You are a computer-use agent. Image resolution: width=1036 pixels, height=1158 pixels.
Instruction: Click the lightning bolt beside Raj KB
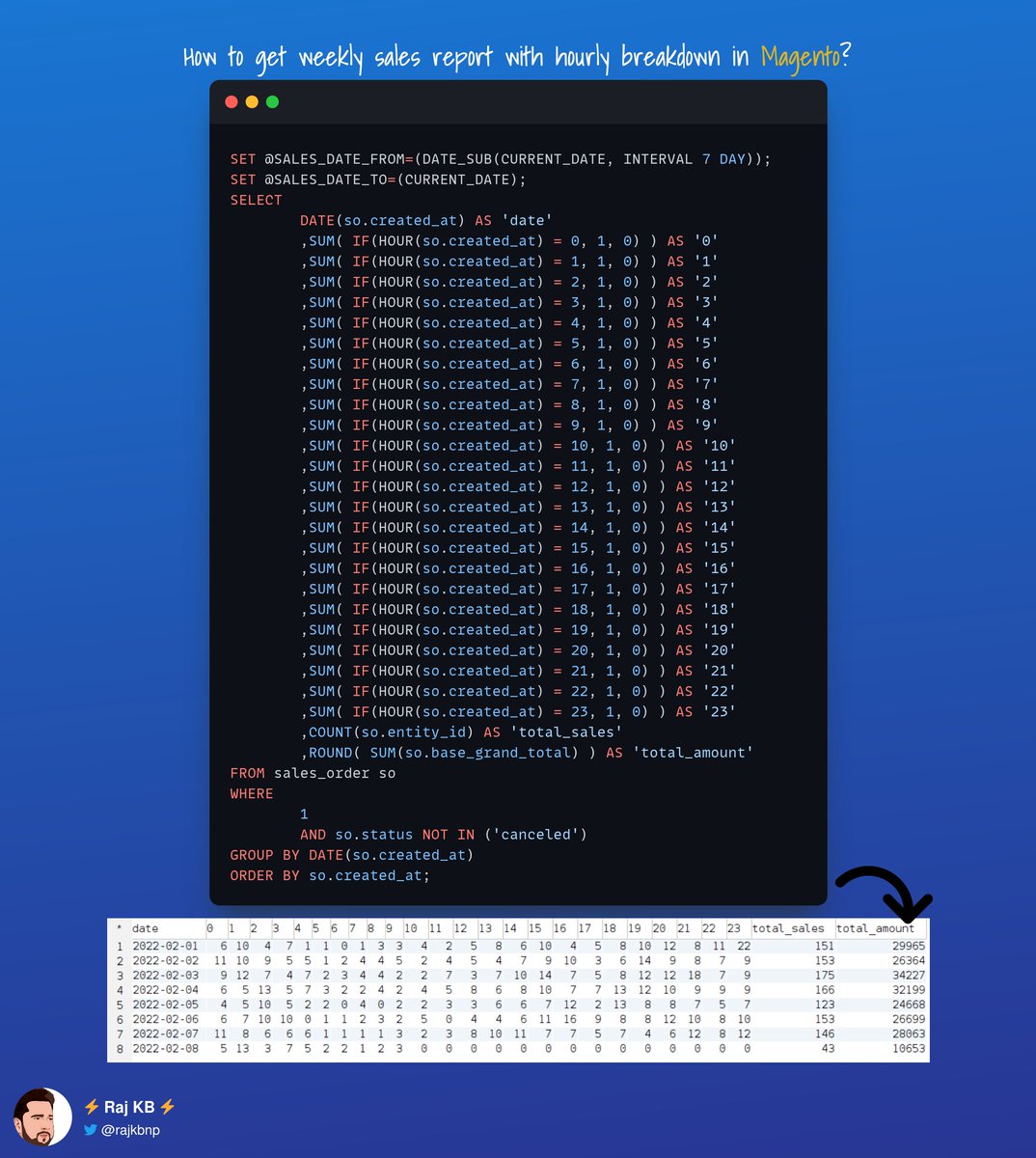click(94, 1107)
